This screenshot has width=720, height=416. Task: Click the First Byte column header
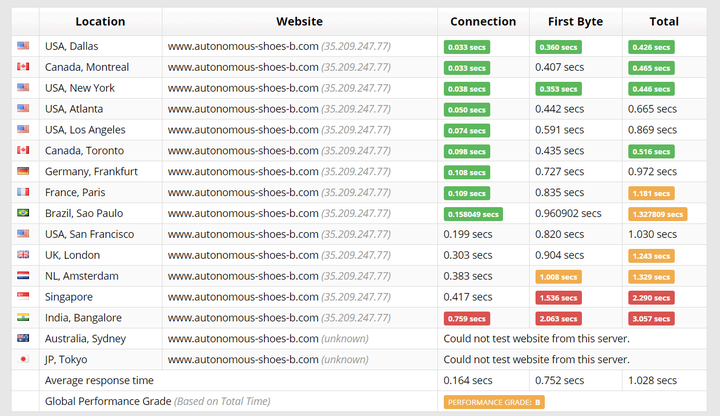(575, 22)
